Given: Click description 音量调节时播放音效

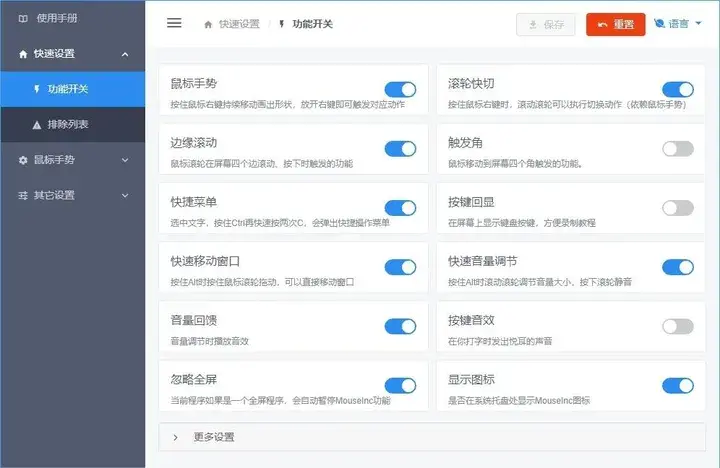Looking at the screenshot, I should [x=209, y=341].
